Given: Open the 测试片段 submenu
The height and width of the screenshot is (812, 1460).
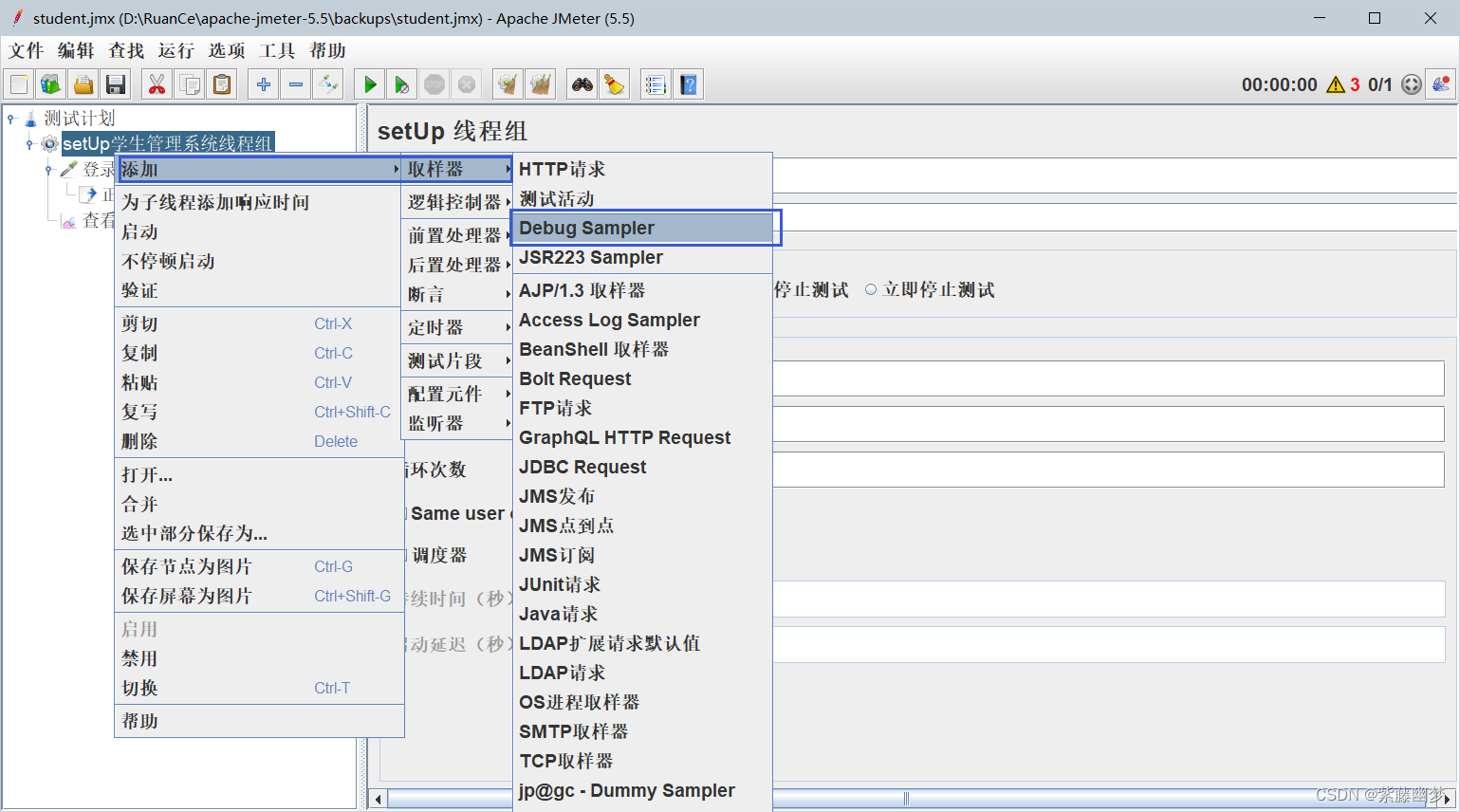Looking at the screenshot, I should pos(457,360).
